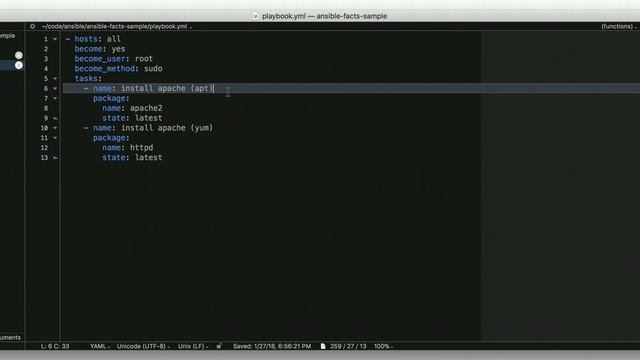
Task: Click the 'become: yes' line
Action: coord(100,49)
